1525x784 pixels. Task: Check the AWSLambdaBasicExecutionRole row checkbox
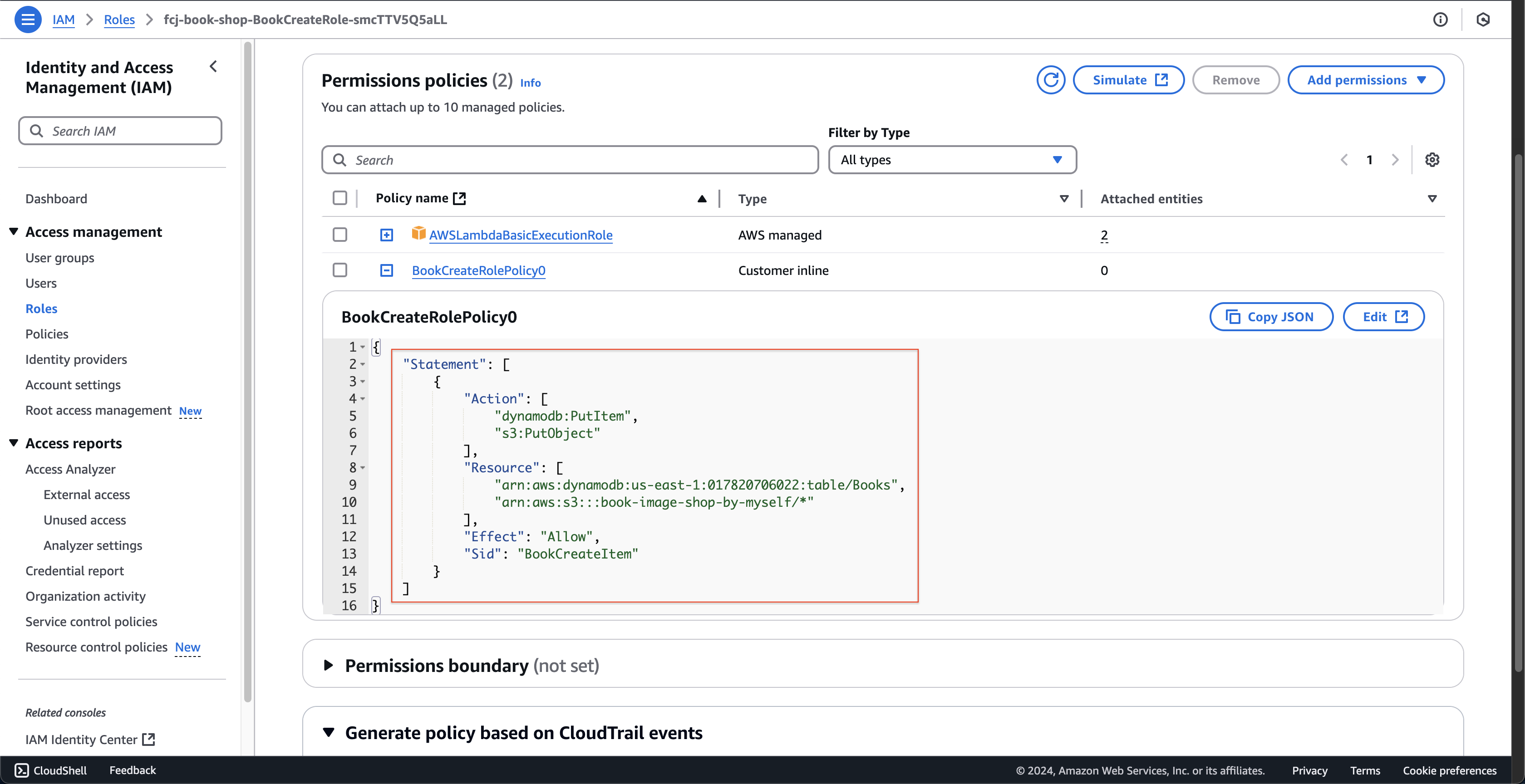tap(340, 235)
